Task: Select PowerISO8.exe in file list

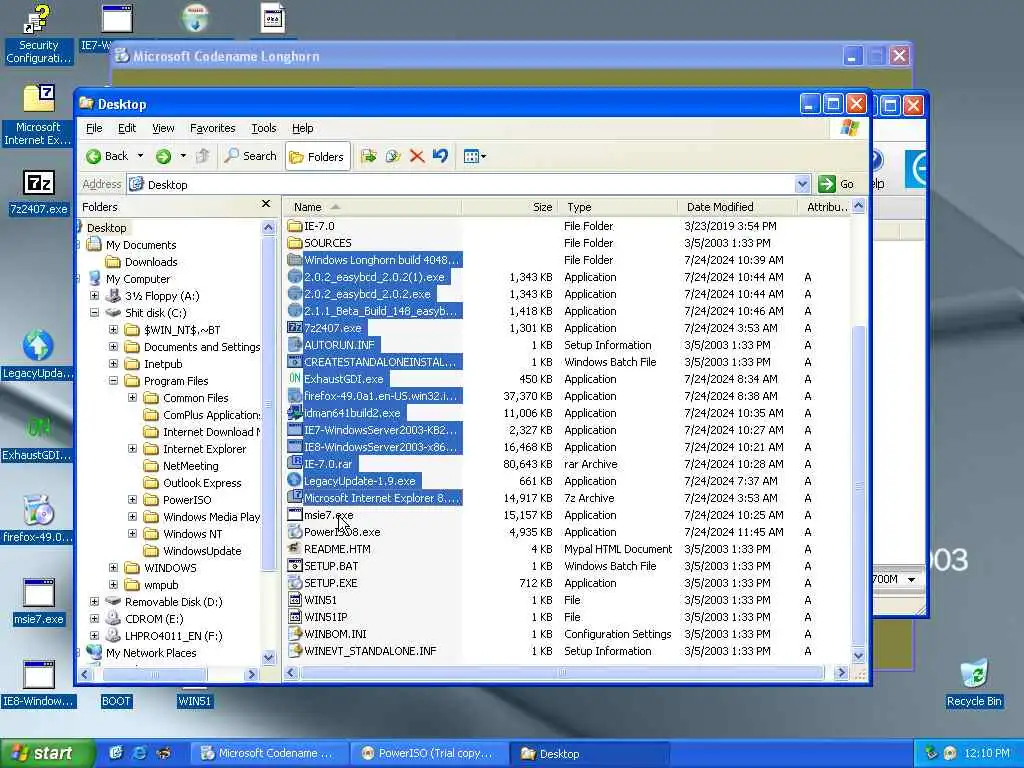Action: click(x=342, y=532)
